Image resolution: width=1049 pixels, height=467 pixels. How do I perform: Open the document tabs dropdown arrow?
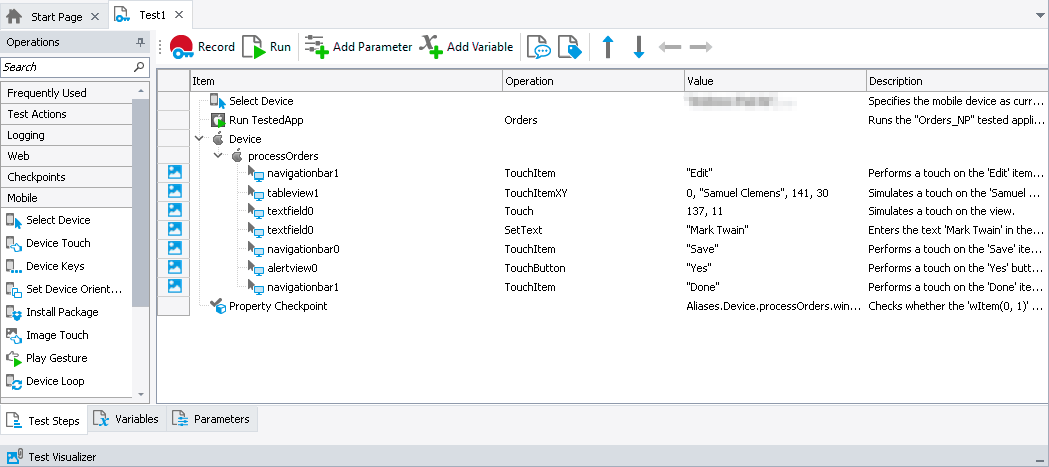(x=1038, y=17)
